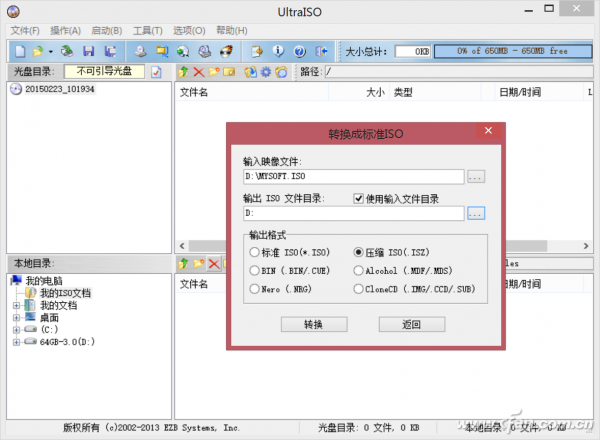Click the 大小总计 size value box
The width and height of the screenshot is (600, 440).
(x=413, y=51)
